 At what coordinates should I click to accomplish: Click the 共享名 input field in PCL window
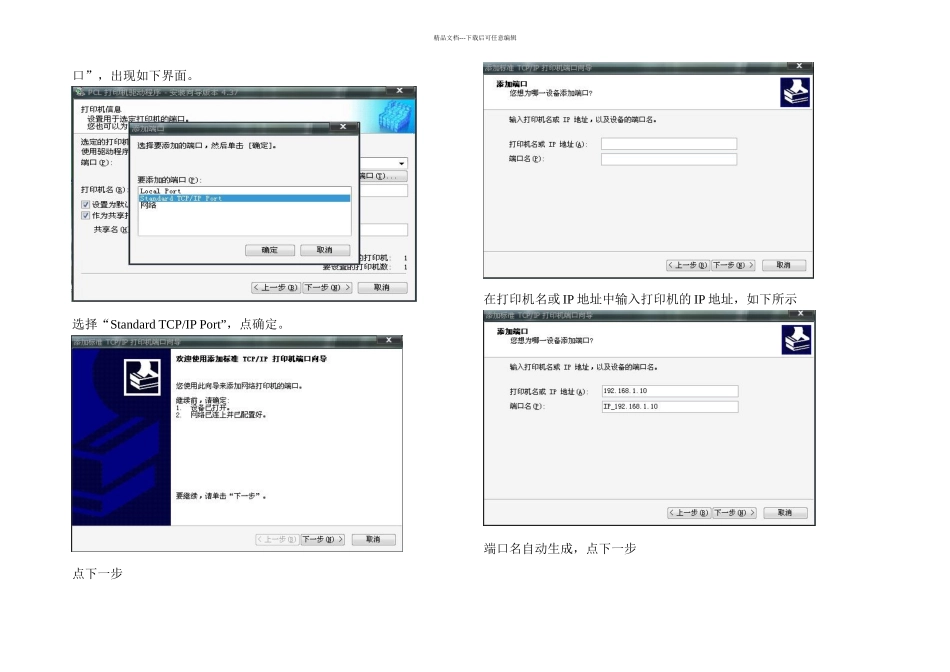(x=384, y=230)
